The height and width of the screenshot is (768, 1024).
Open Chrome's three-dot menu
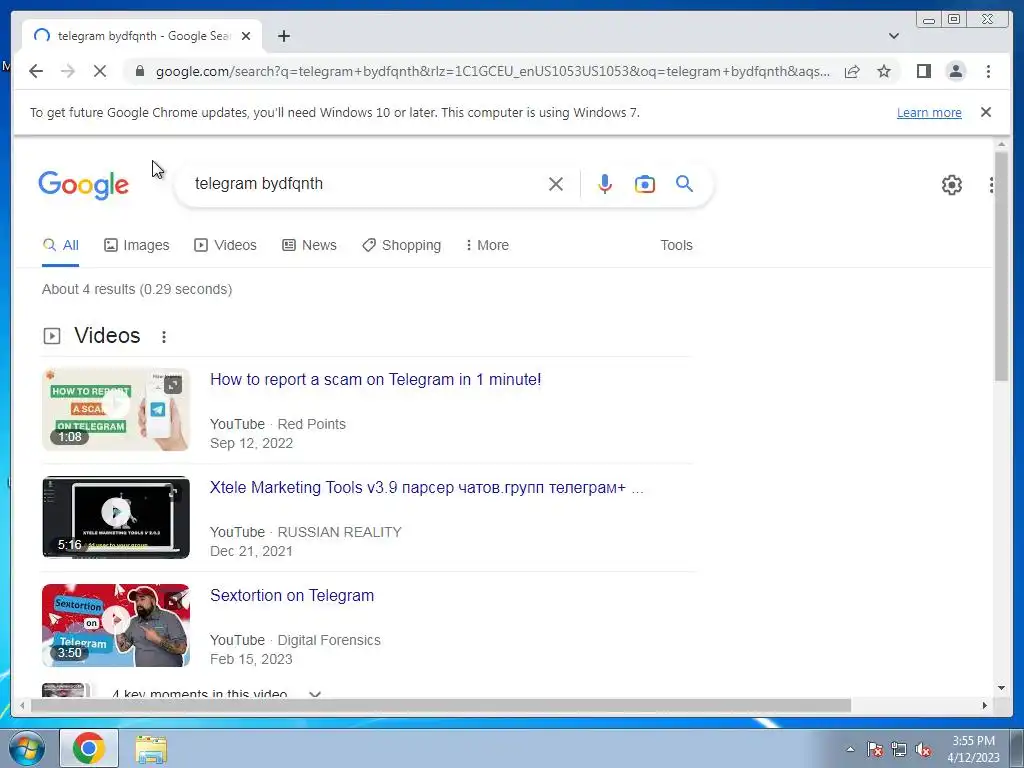tap(988, 71)
